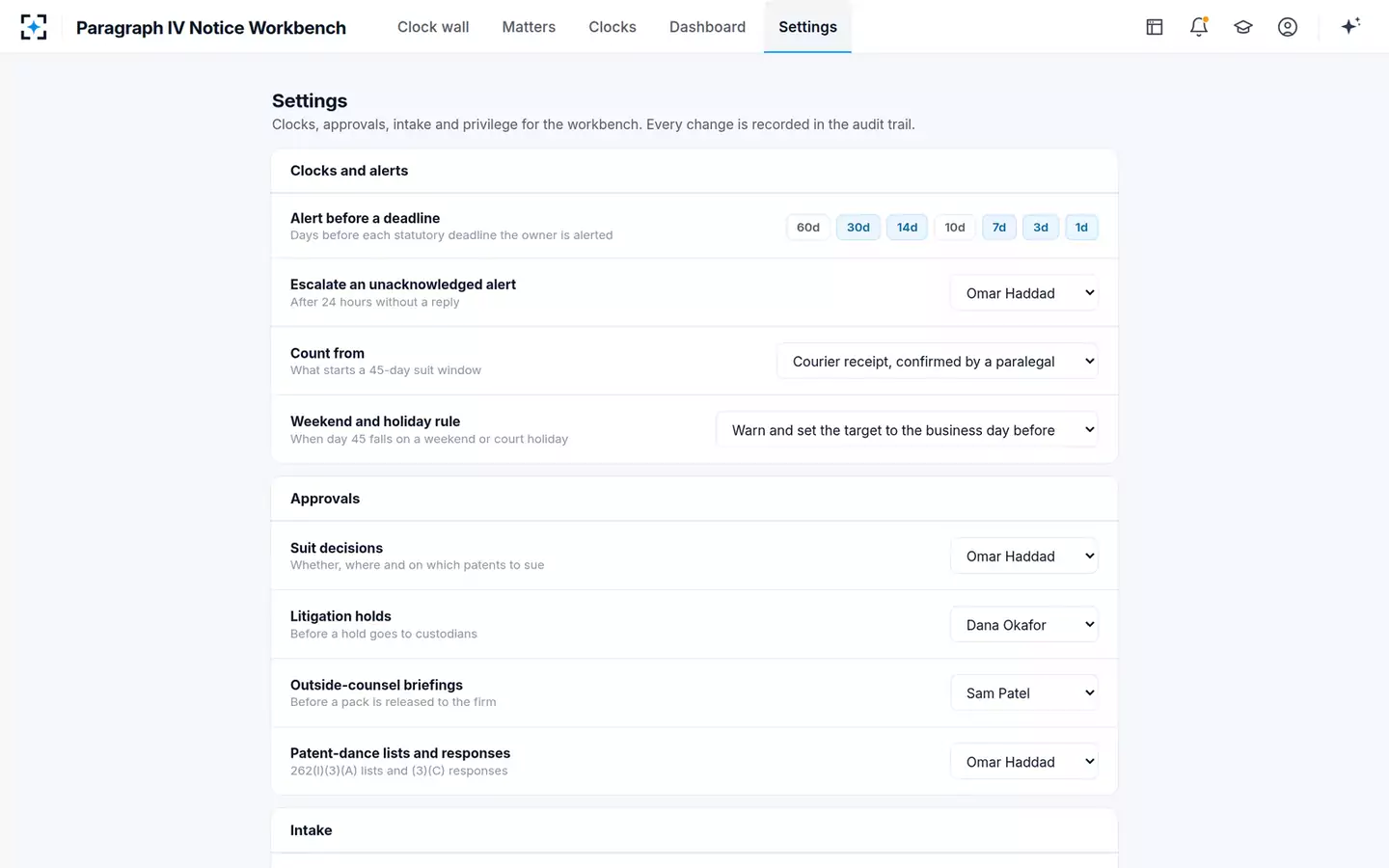
Task: Click 'What starts a 45-day suit window'
Action: 386,370
